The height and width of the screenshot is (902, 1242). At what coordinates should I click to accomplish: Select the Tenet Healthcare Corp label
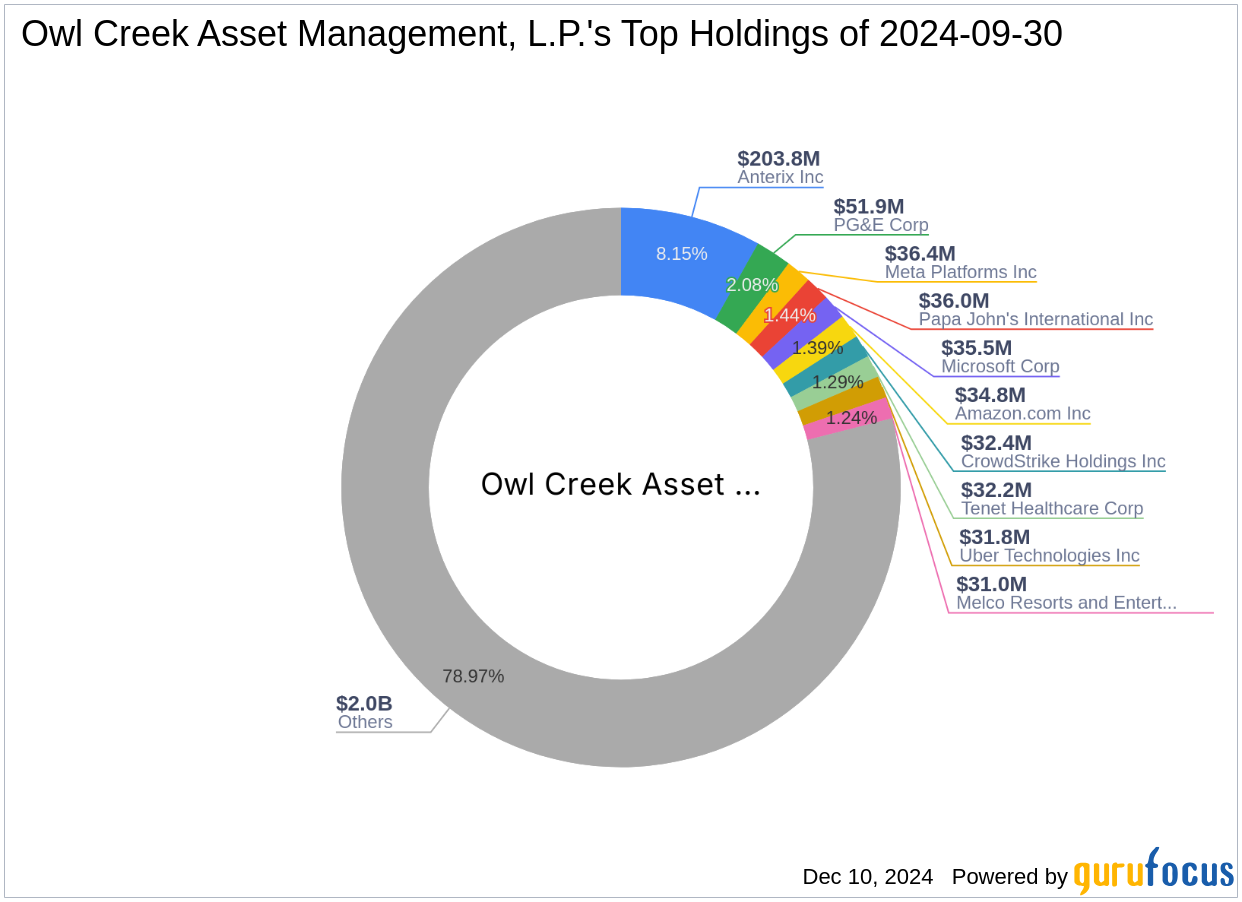1052,508
